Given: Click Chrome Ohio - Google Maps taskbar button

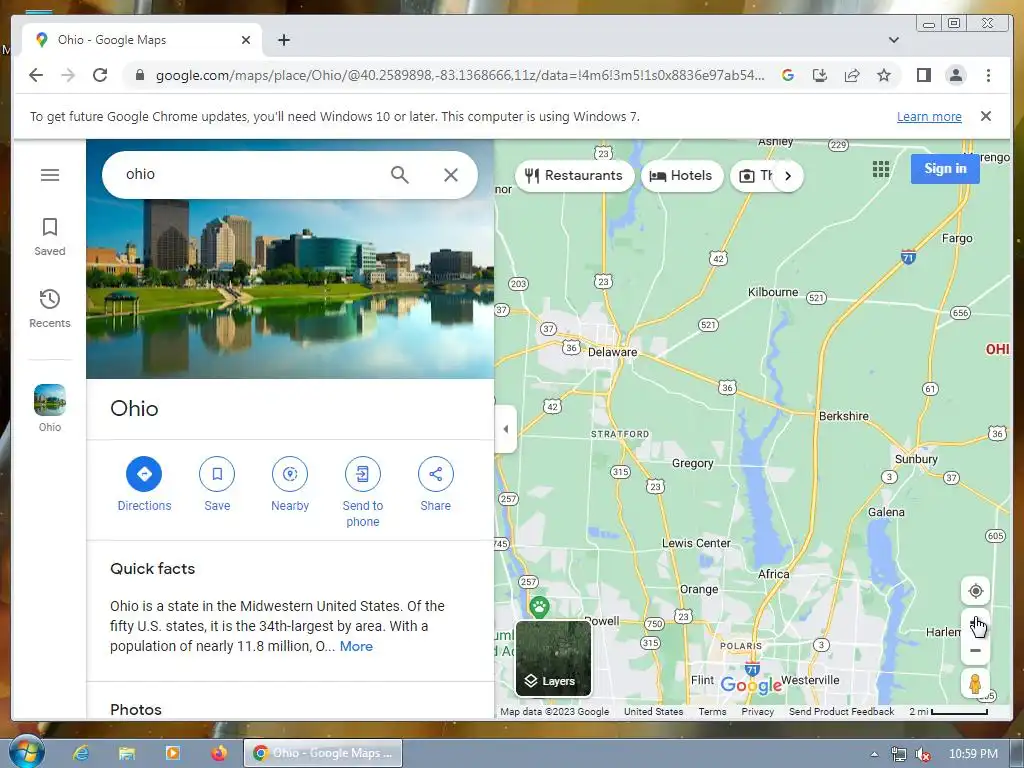Looking at the screenshot, I should point(323,753).
